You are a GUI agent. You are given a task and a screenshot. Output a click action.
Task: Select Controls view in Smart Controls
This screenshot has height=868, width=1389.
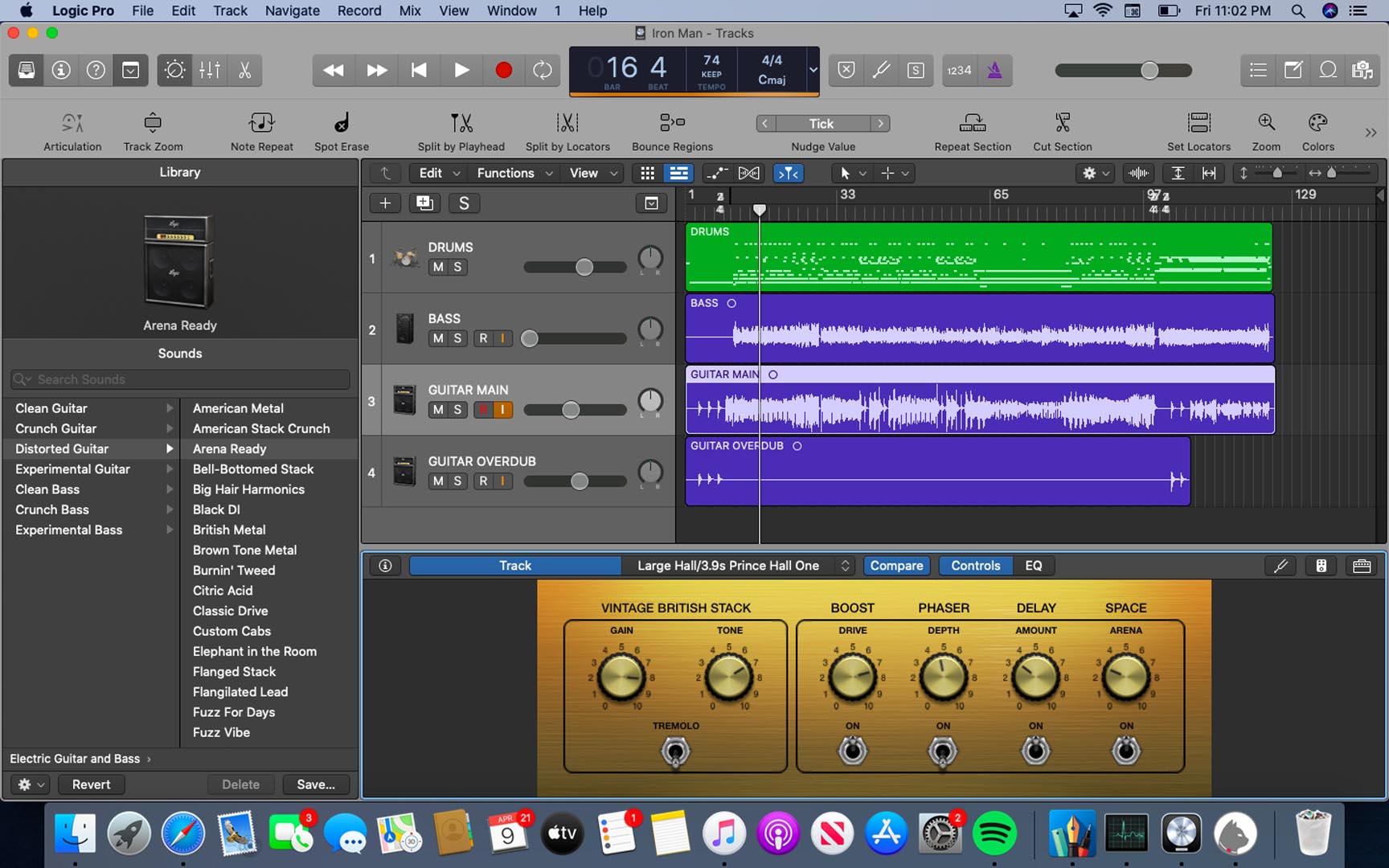coord(976,566)
